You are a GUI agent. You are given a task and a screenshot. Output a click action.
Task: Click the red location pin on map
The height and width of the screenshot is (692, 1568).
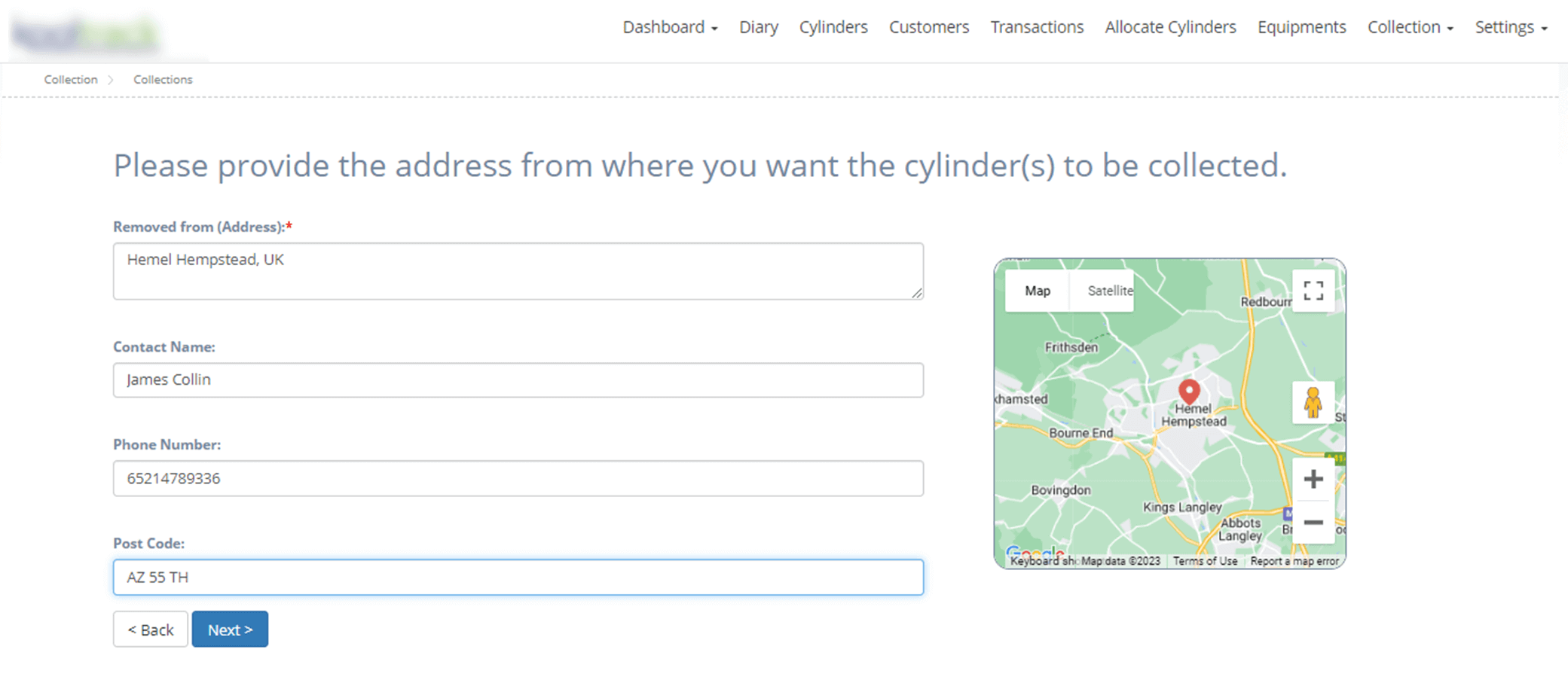pos(1189,392)
